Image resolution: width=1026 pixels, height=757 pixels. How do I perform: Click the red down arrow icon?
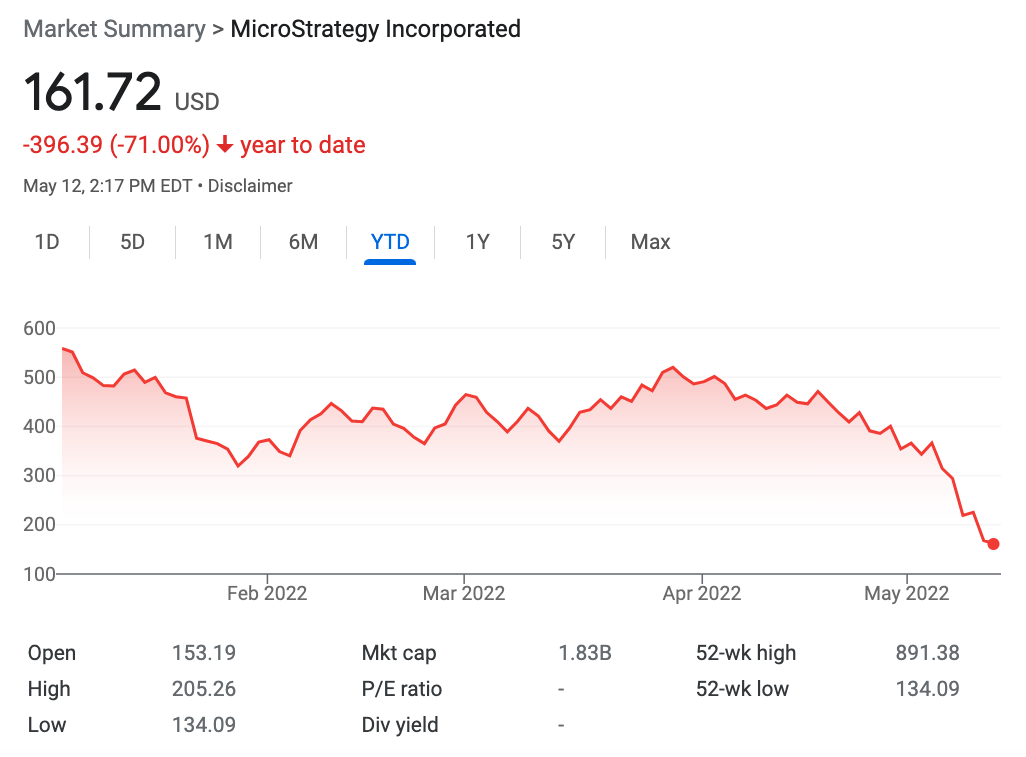click(225, 146)
